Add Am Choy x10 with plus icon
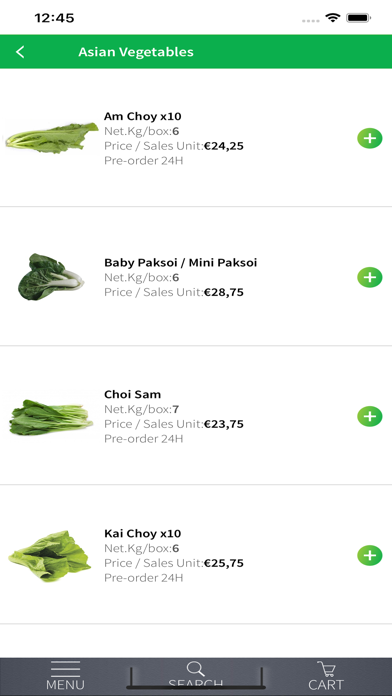This screenshot has height=696, width=392. pyautogui.click(x=369, y=138)
